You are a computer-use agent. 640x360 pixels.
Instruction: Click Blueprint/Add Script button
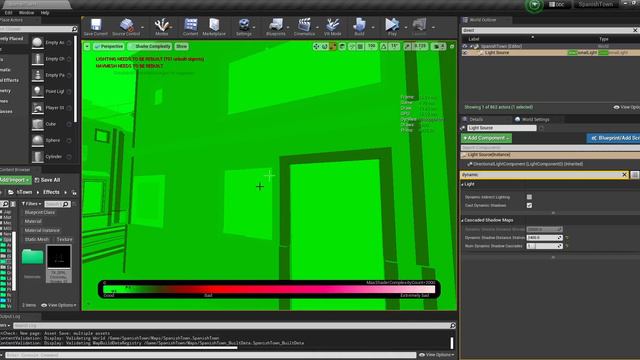click(x=613, y=138)
